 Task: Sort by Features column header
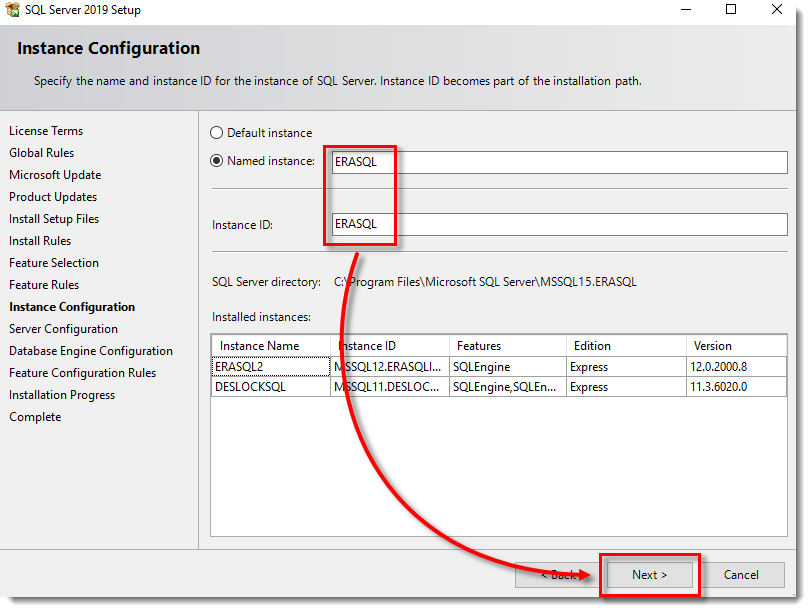[x=508, y=346]
